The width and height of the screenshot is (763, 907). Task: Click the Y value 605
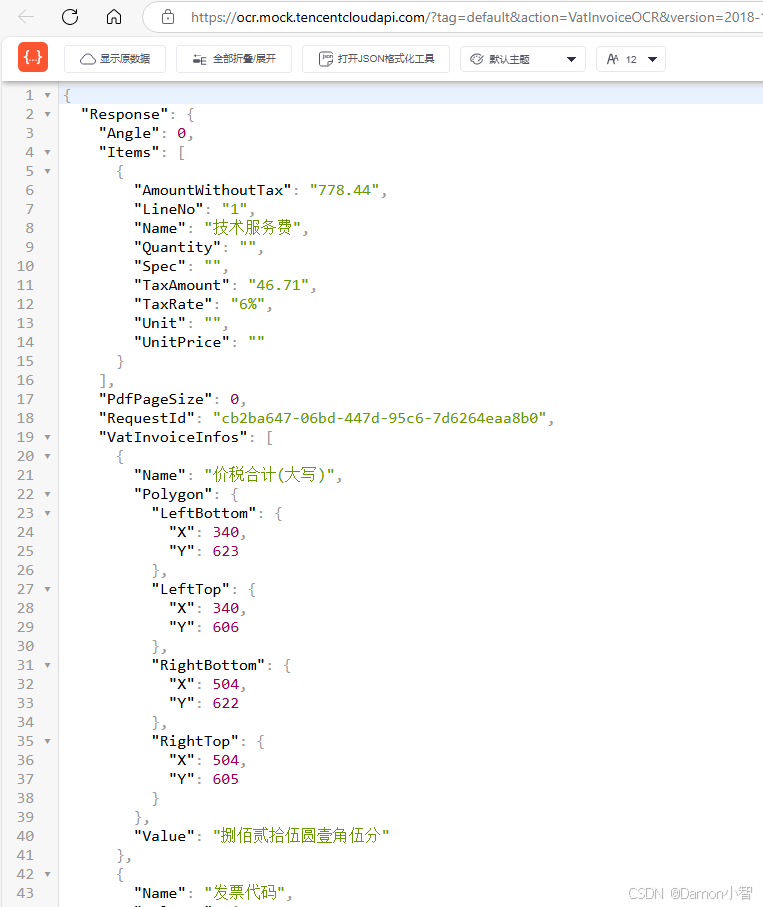click(226, 779)
